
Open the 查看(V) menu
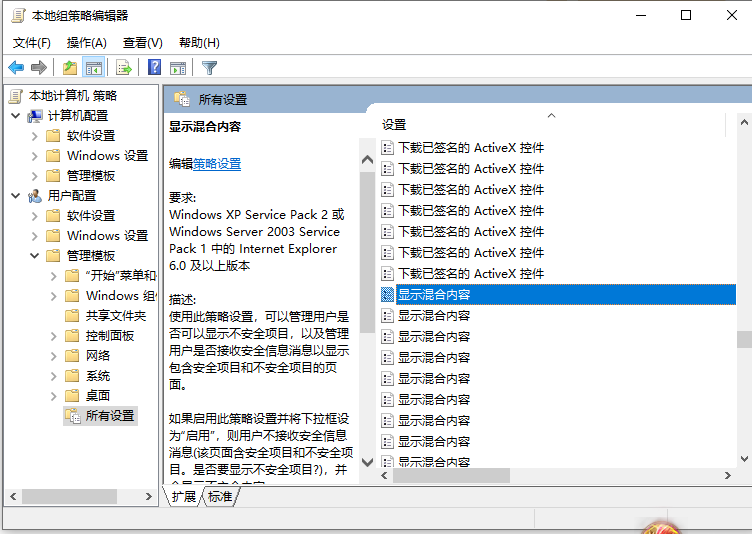[x=142, y=42]
